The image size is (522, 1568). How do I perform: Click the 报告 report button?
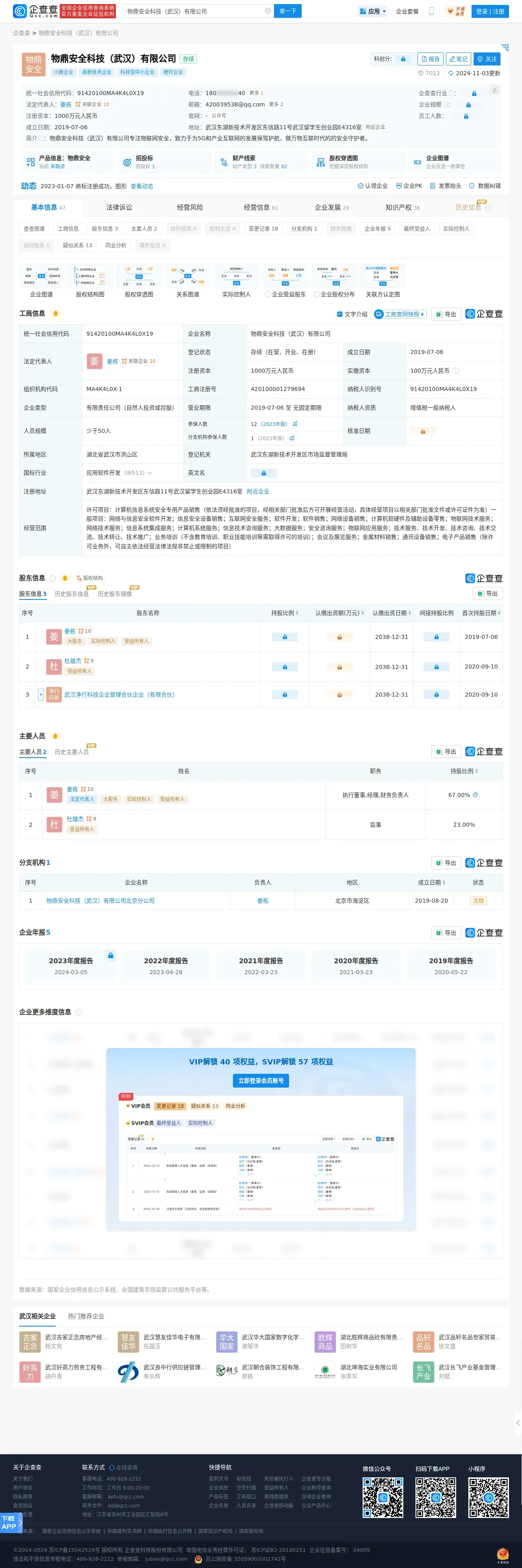coord(430,59)
